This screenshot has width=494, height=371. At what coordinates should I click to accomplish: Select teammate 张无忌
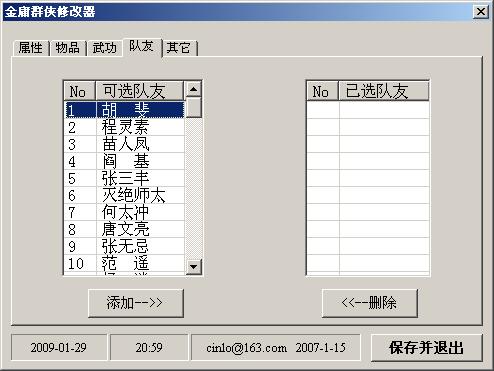[124, 246]
